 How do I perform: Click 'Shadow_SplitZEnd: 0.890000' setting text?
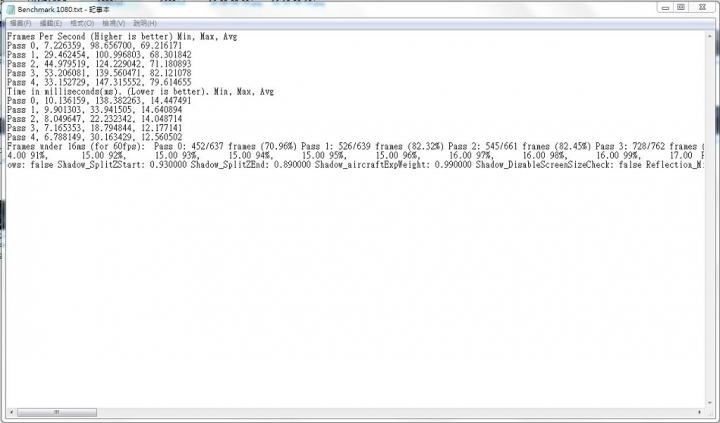[x=251, y=165]
